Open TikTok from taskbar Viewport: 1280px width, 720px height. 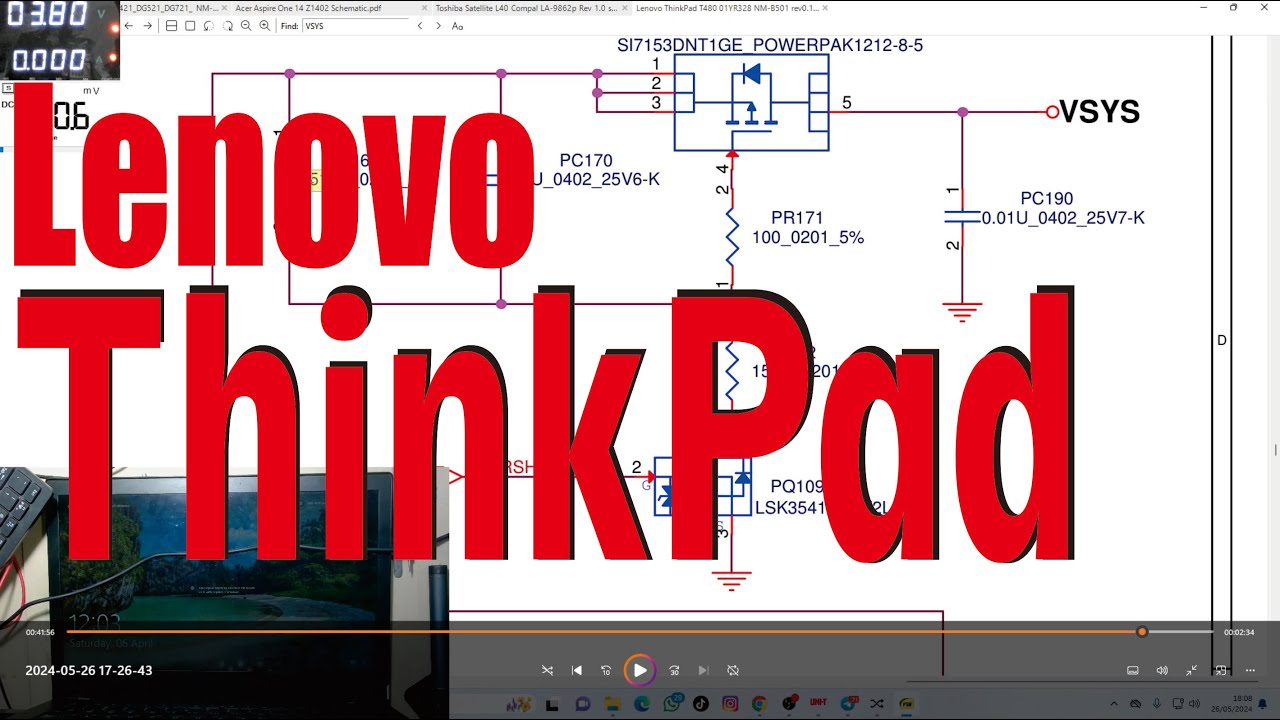coord(700,705)
